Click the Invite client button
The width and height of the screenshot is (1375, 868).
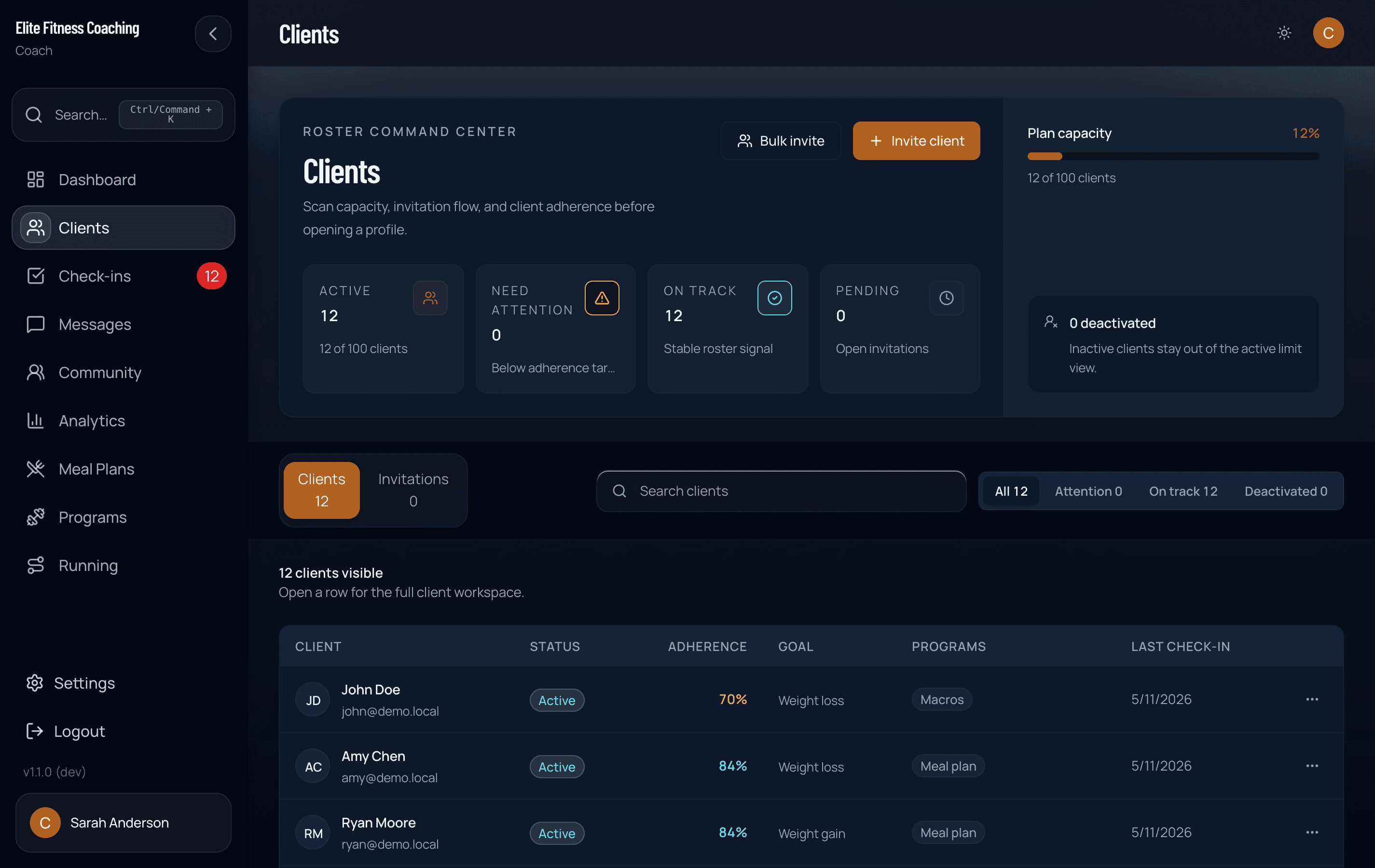(917, 141)
